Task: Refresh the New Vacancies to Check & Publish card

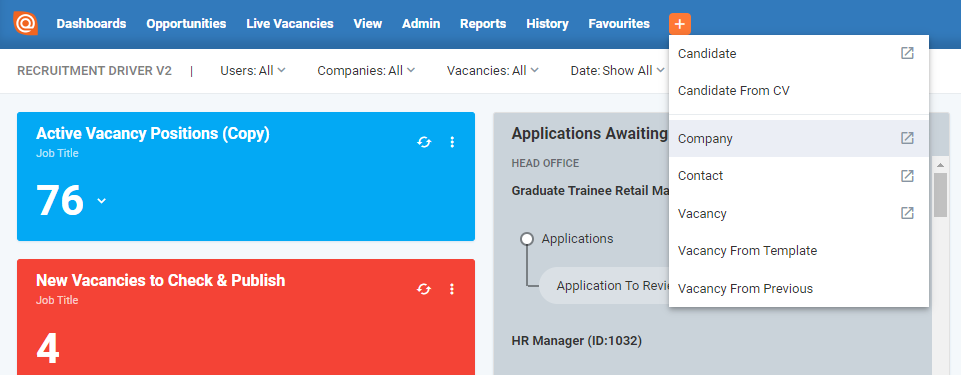Action: 424,289
